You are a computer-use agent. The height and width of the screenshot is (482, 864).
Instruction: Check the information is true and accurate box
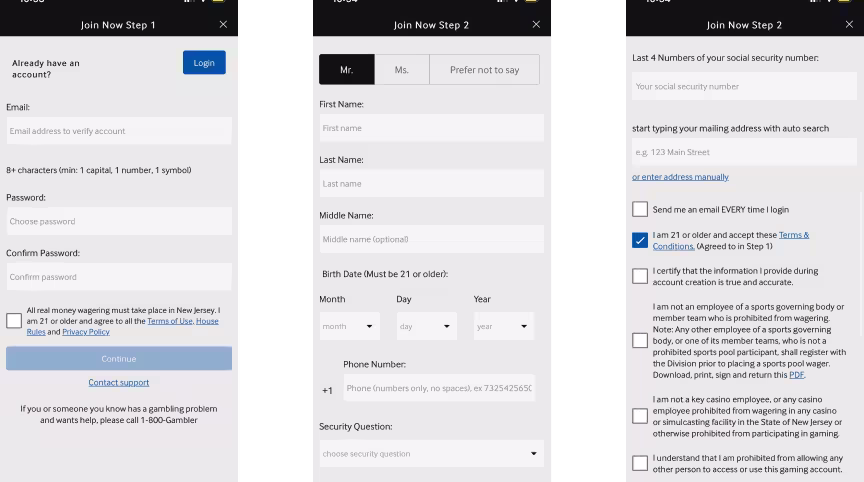click(640, 276)
